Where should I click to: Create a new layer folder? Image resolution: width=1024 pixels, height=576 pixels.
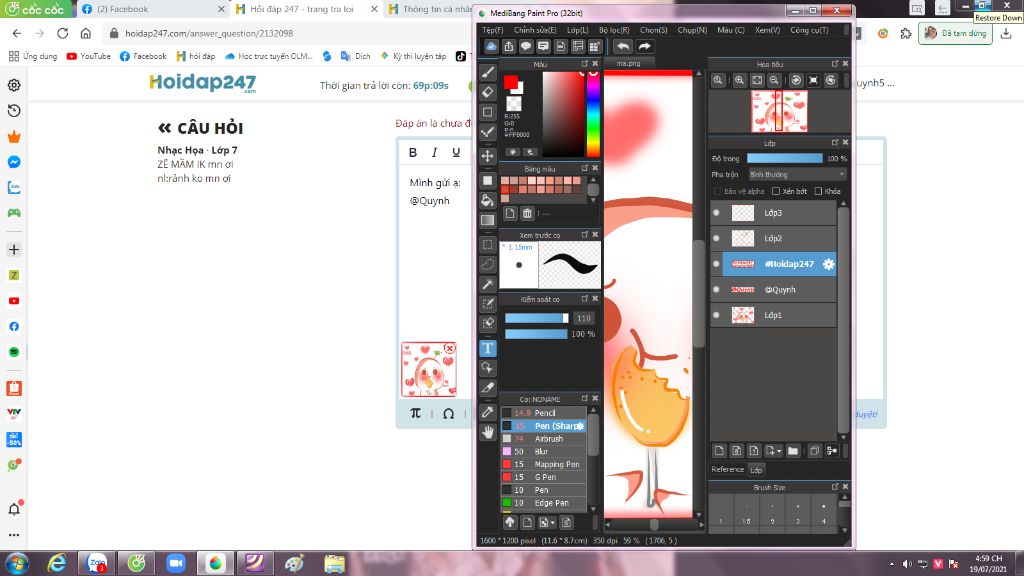tap(793, 451)
